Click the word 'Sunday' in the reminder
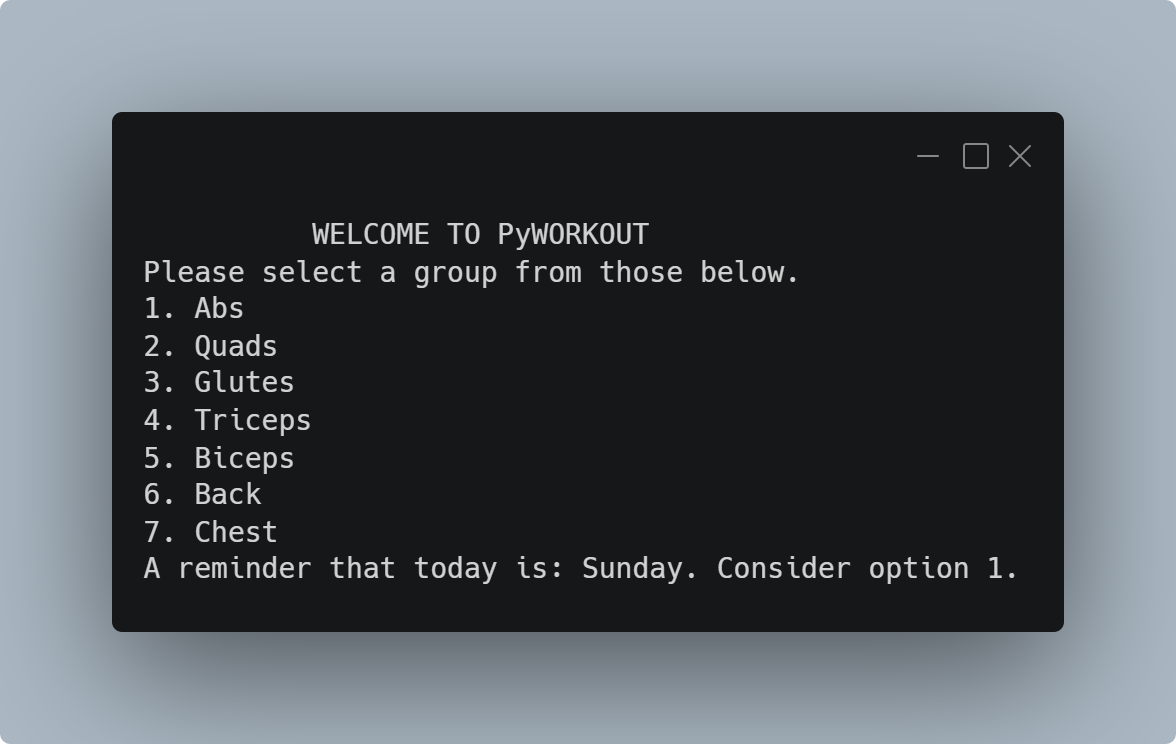The width and height of the screenshot is (1176, 744). (x=632, y=568)
